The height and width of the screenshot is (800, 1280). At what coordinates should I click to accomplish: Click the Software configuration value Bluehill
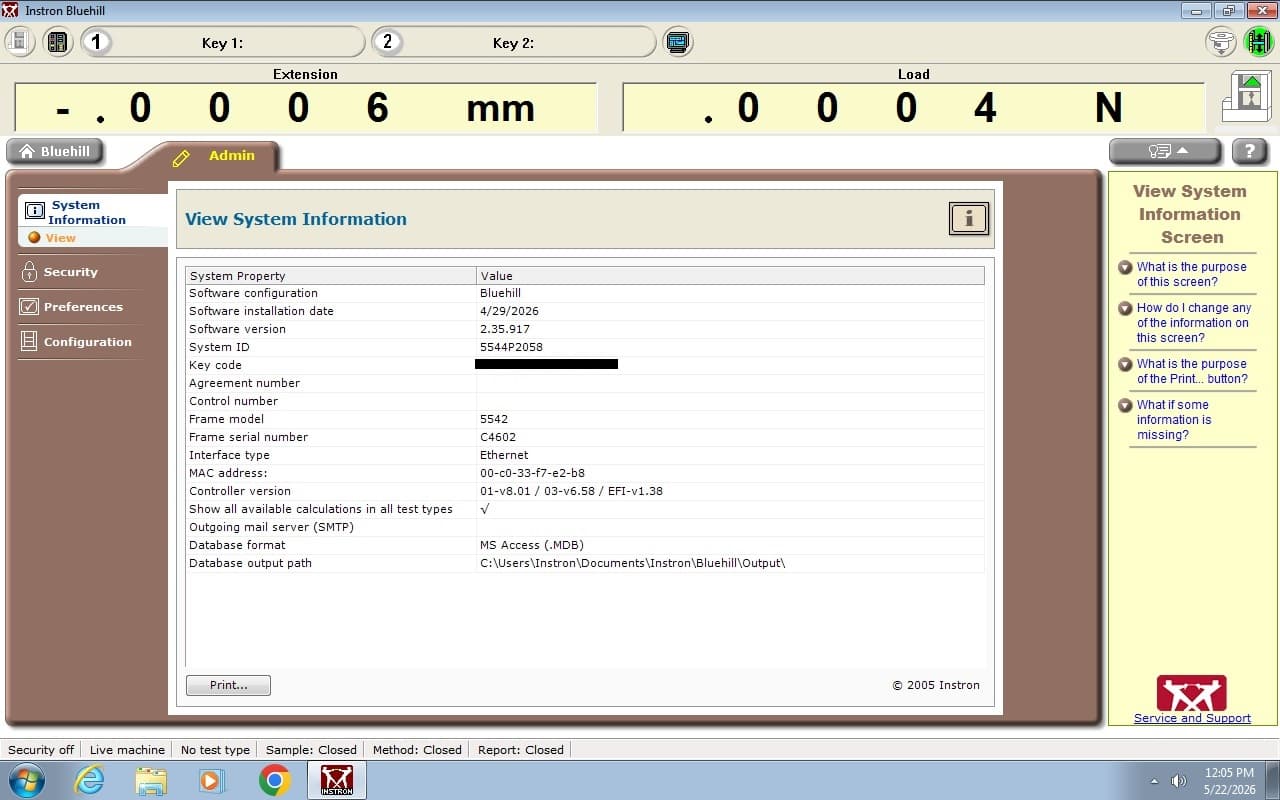(x=500, y=293)
